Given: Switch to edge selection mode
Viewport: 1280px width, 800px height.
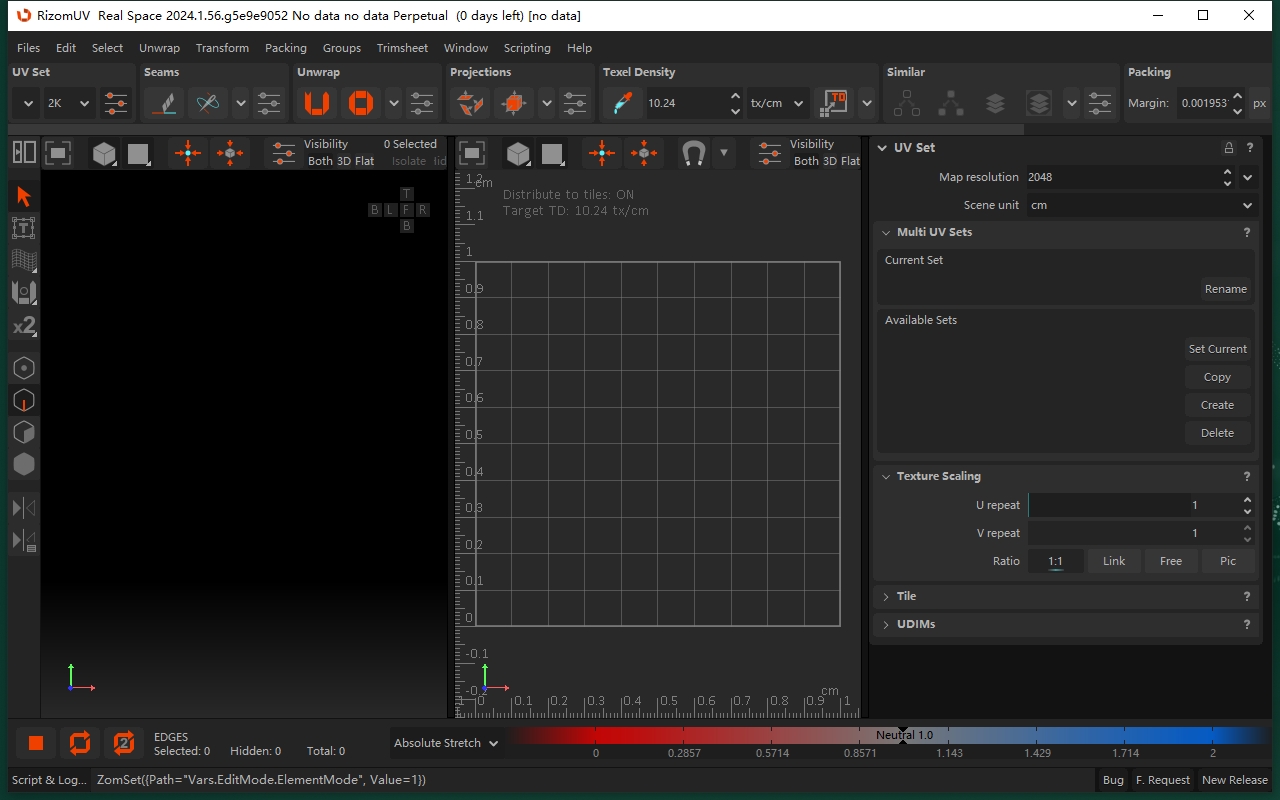Looking at the screenshot, I should click(24, 400).
